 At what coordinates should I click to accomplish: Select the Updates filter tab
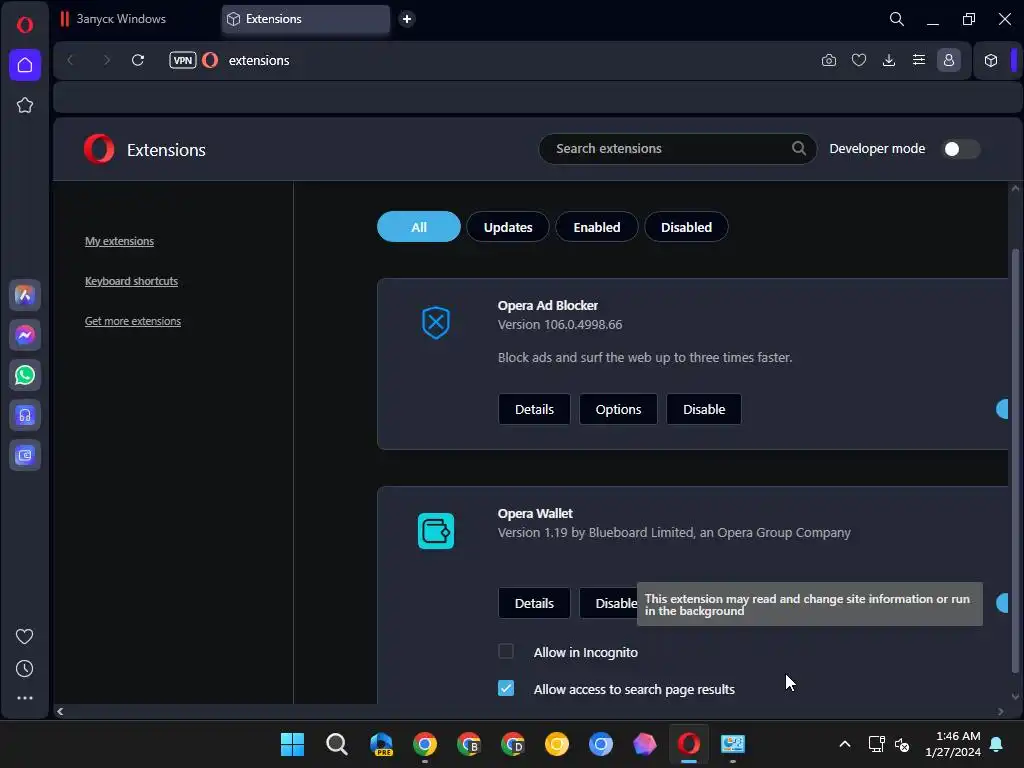tap(508, 227)
